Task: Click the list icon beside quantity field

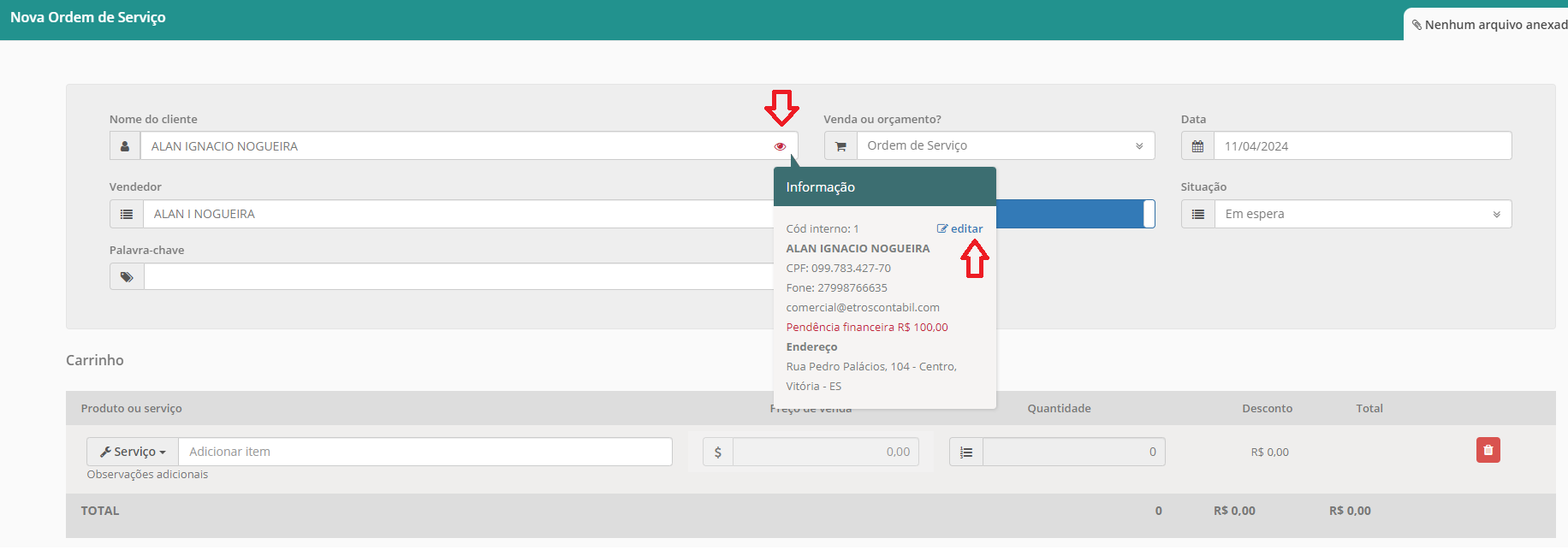Action: [x=966, y=452]
